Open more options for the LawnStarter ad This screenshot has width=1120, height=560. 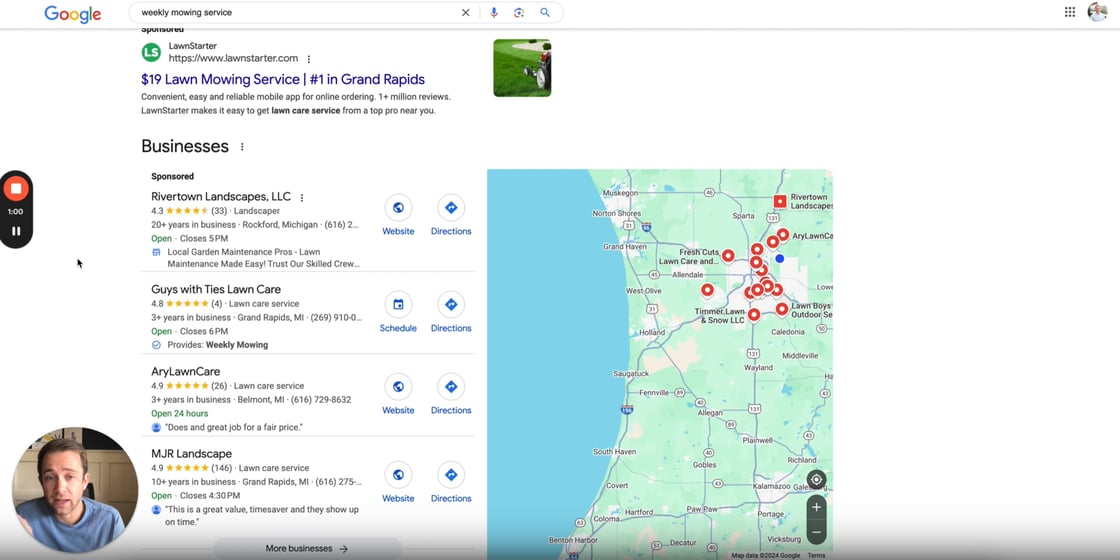click(309, 59)
